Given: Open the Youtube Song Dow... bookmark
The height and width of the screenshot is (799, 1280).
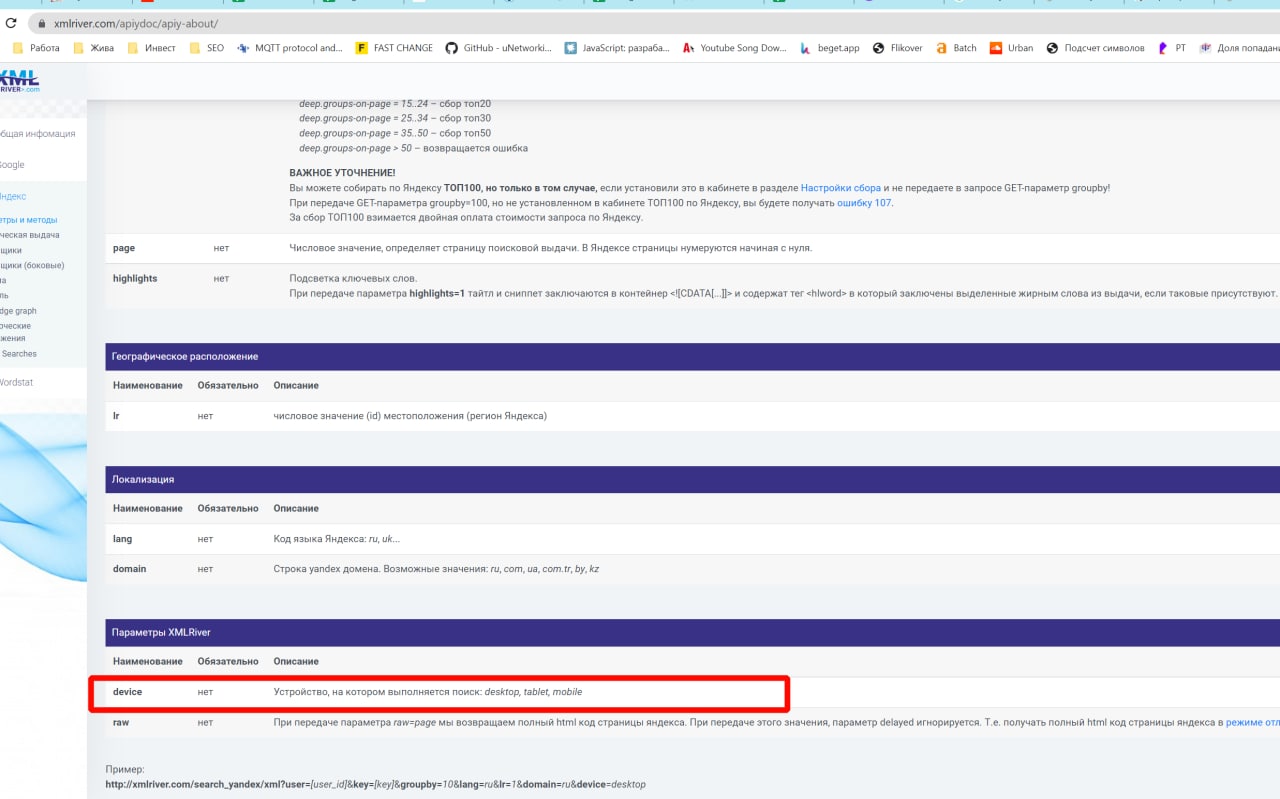Looking at the screenshot, I should click(735, 48).
